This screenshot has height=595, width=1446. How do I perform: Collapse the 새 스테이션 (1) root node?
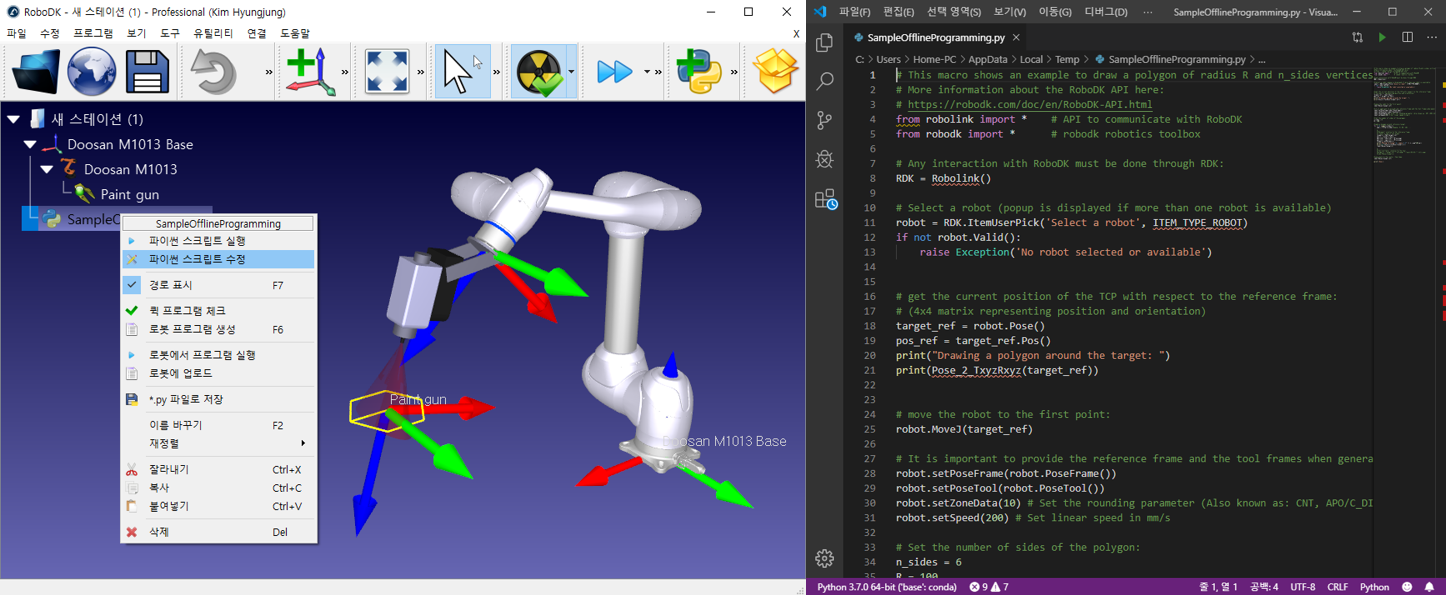click(13, 120)
